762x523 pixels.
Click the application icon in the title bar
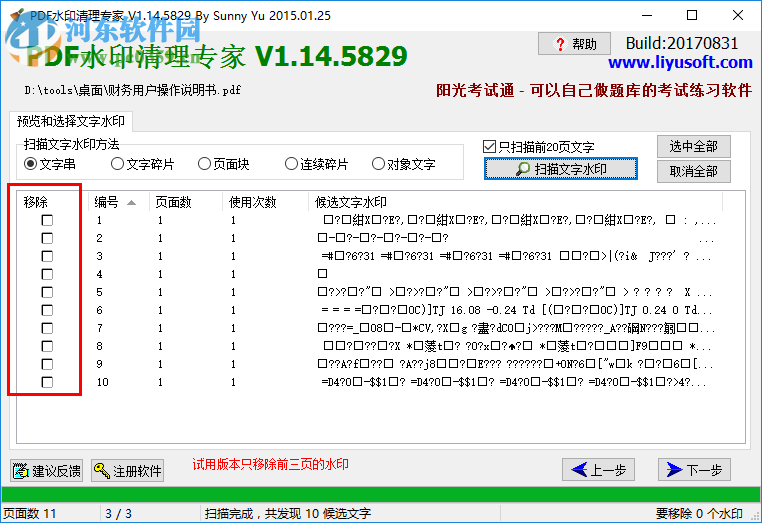point(17,16)
